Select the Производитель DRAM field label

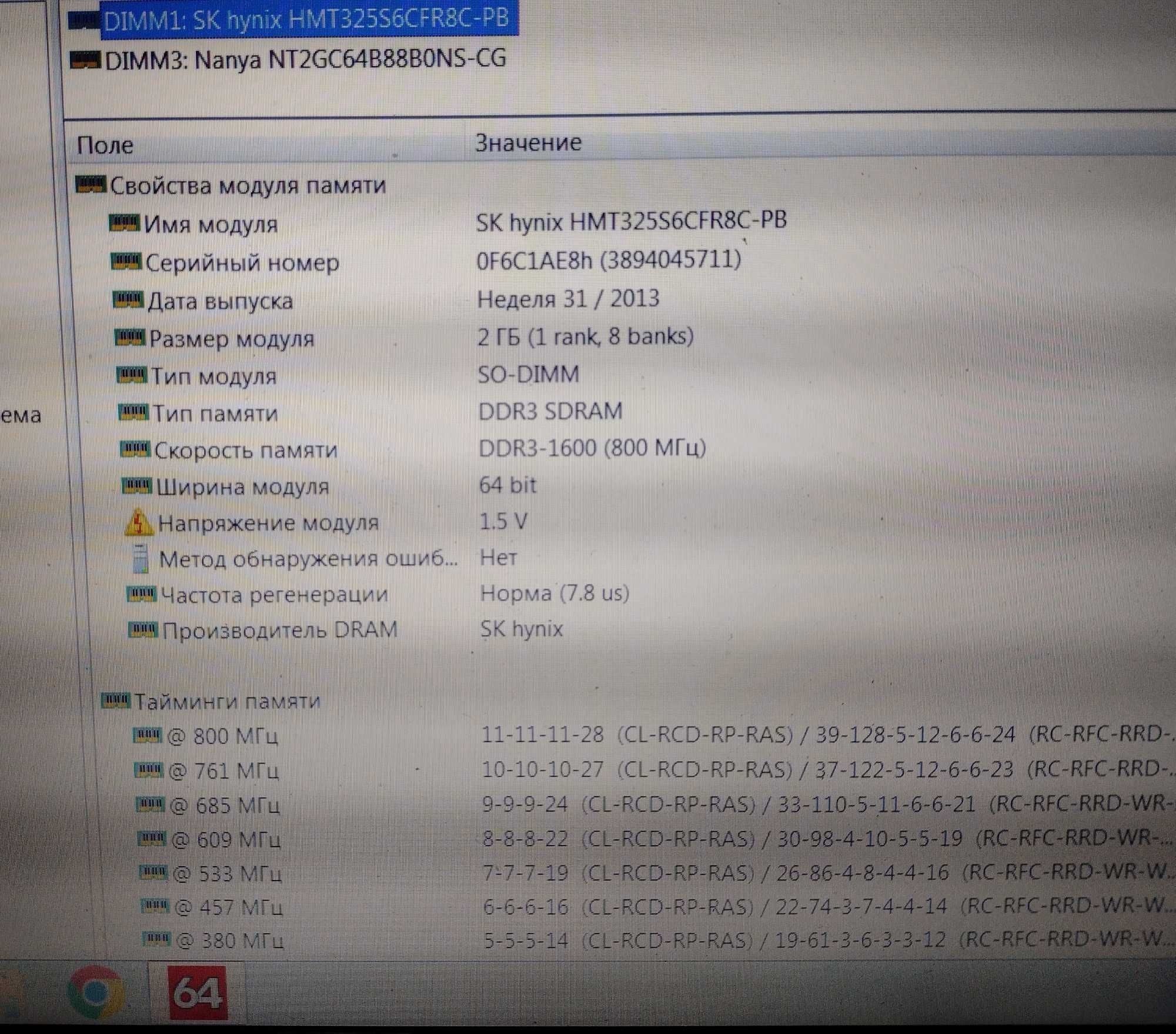[x=280, y=631]
